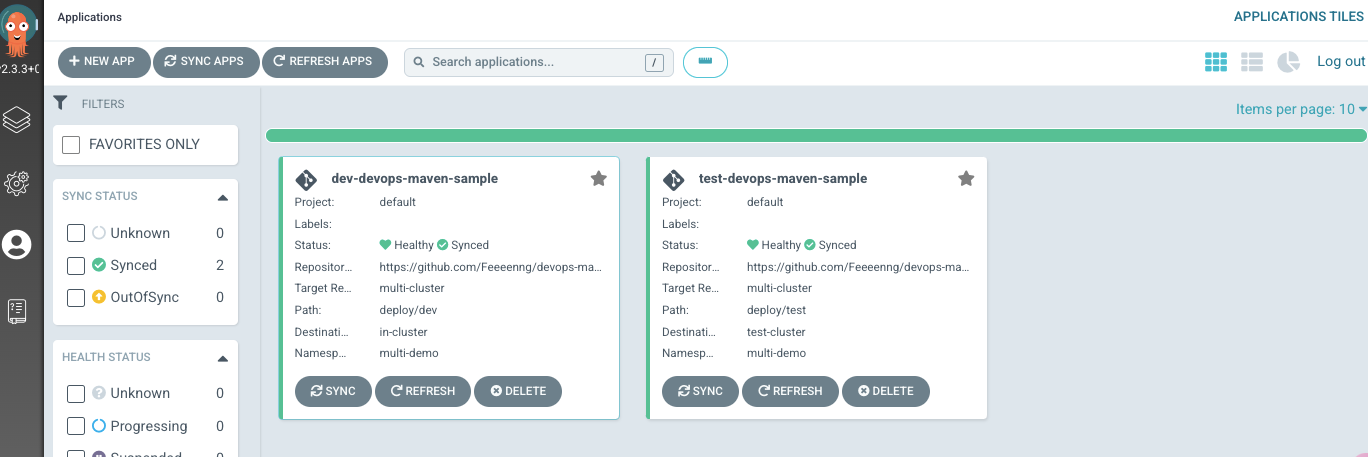The width and height of the screenshot is (1368, 457).
Task: Favorite the test-devops-maven-sample app with star
Action: pos(966,178)
